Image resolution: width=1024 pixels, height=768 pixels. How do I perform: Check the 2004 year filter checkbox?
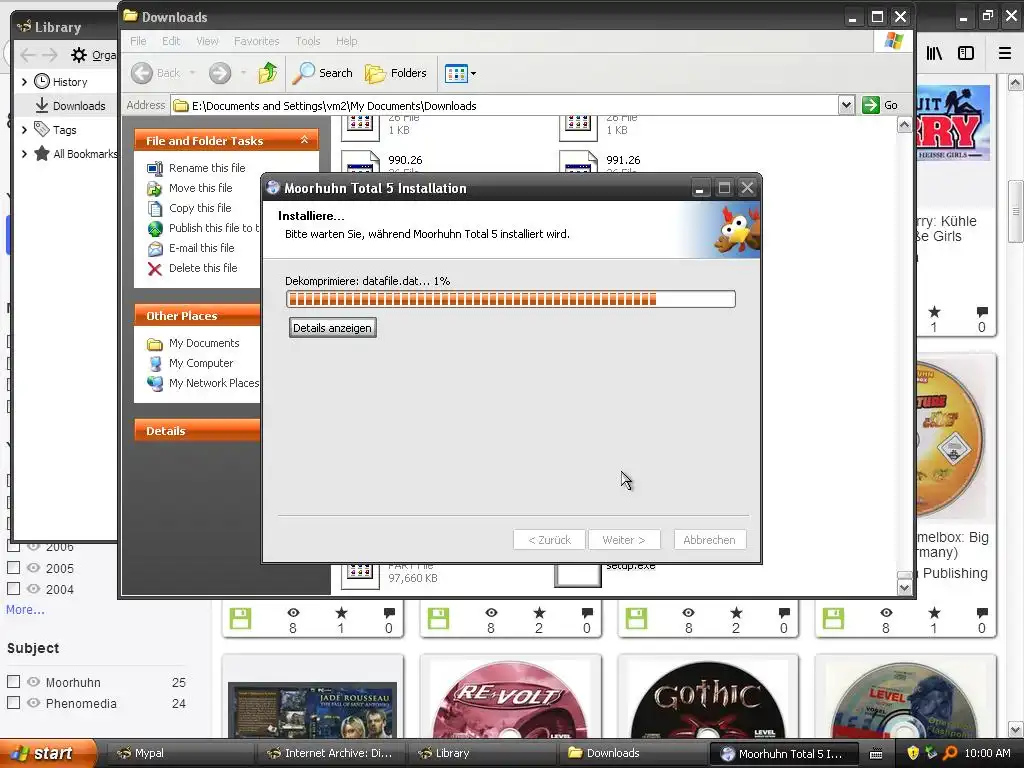point(14,588)
